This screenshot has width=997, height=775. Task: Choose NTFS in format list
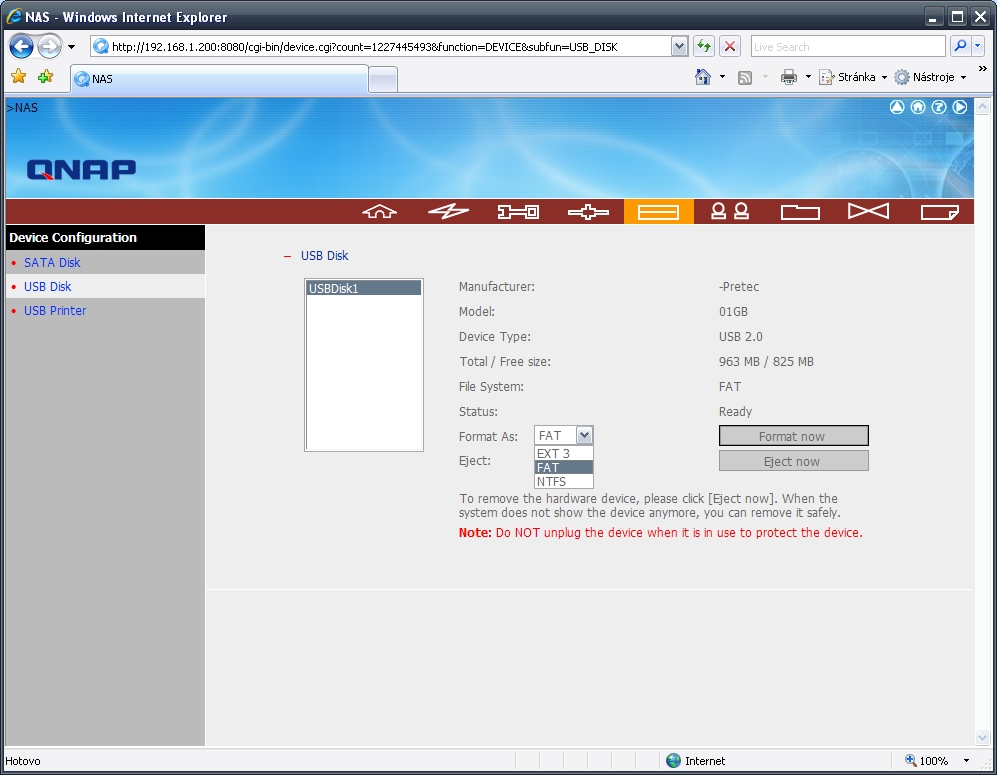tap(564, 481)
